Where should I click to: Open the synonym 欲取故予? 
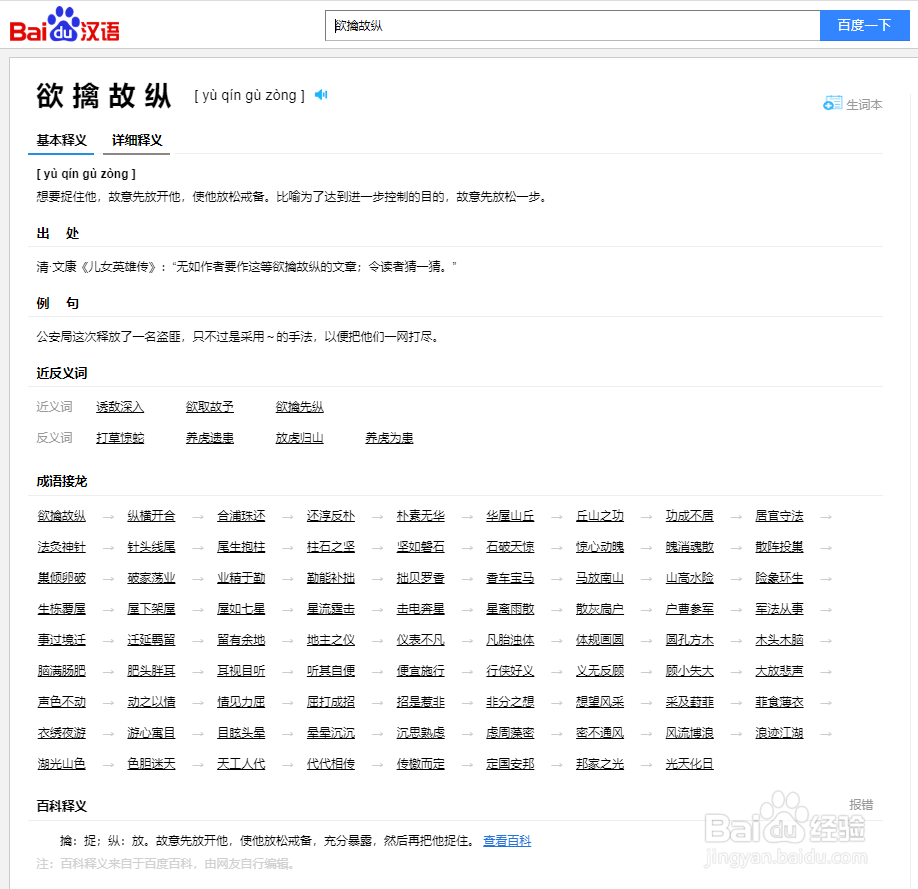point(209,407)
